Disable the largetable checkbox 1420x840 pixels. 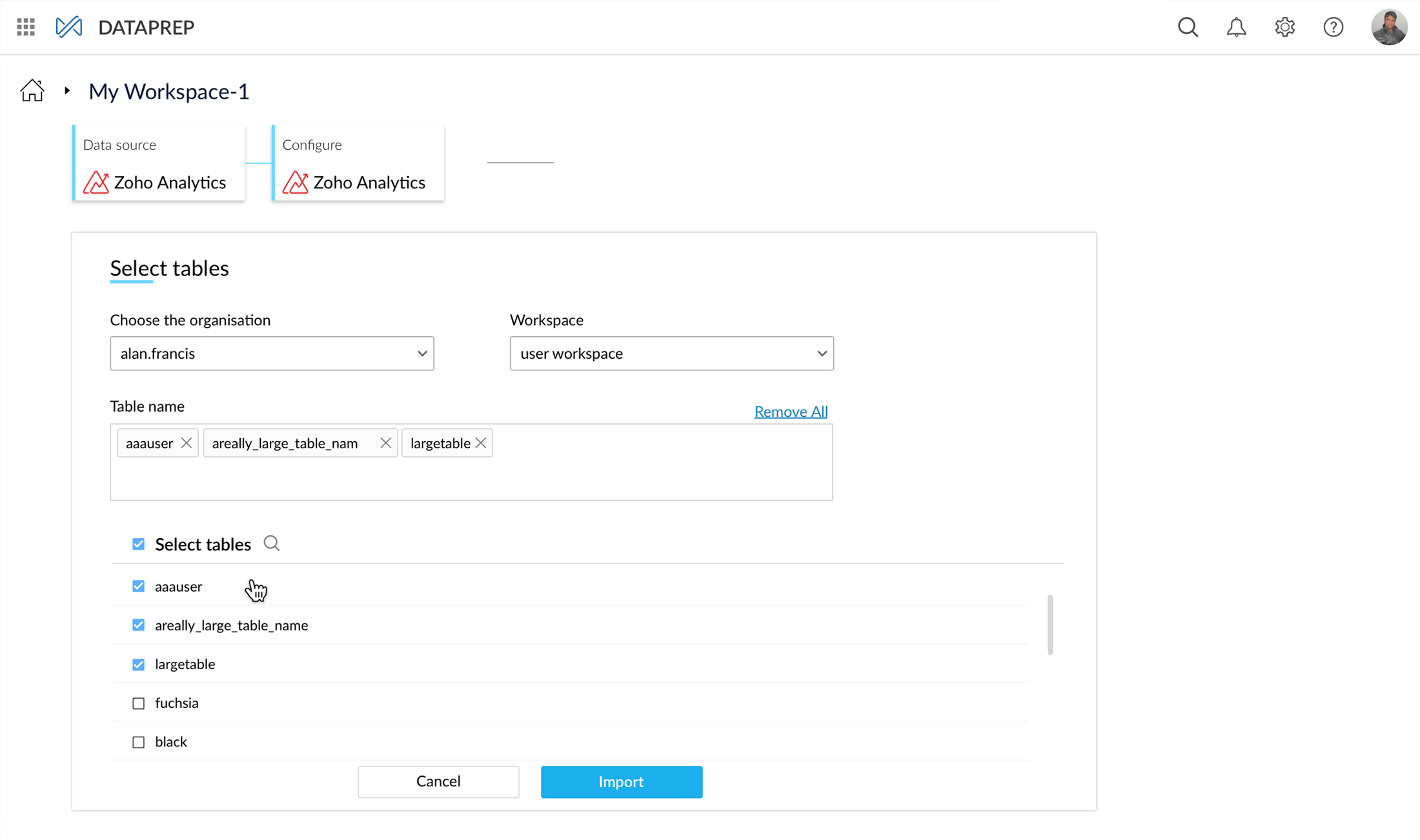coord(139,664)
